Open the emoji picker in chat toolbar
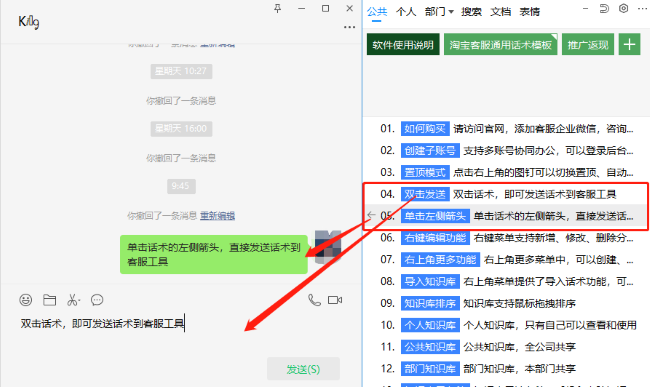Image resolution: width=650 pixels, height=387 pixels. click(x=26, y=300)
